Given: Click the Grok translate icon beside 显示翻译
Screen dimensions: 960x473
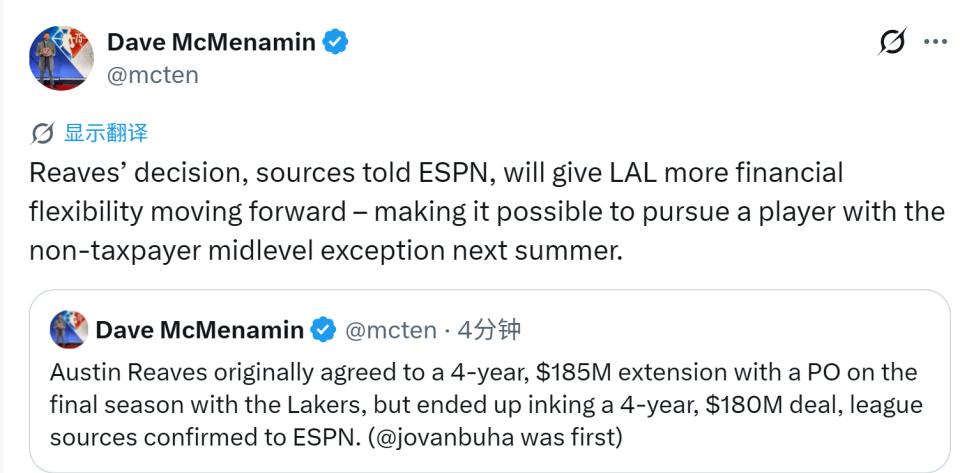Looking at the screenshot, I should point(42,133).
